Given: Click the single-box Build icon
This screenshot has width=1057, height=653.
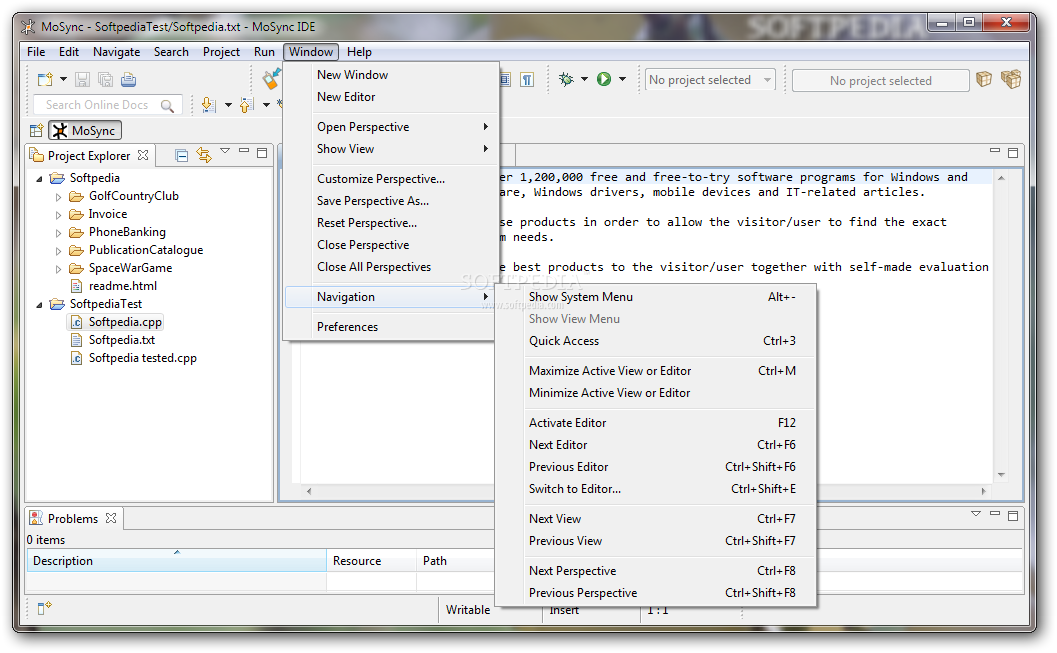Looking at the screenshot, I should [x=984, y=80].
